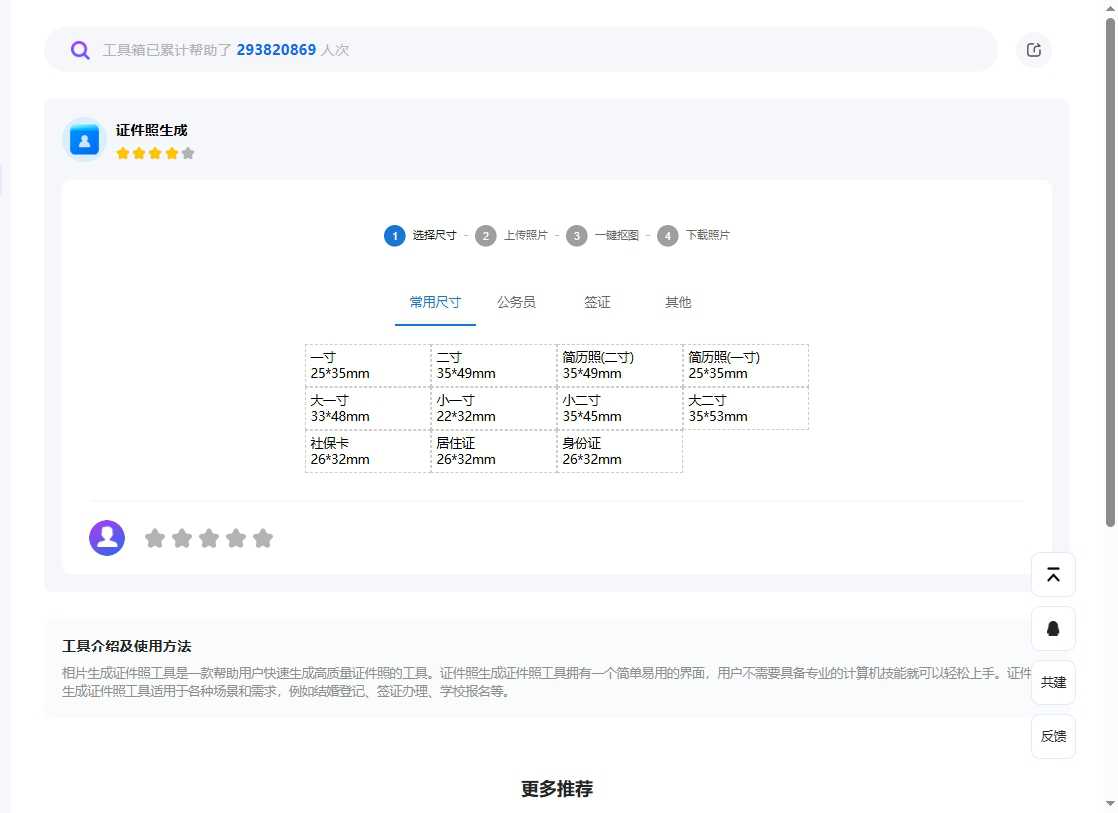
Task: Select the 一寸 25*35mm size option
Action: point(367,365)
